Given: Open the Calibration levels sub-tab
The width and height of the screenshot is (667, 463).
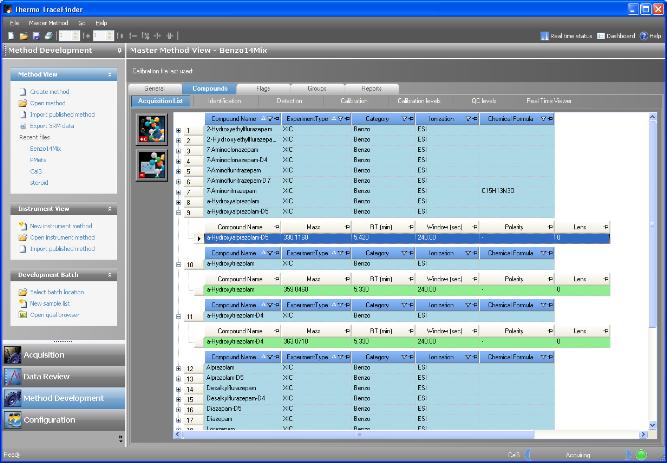Looking at the screenshot, I should coord(419,101).
